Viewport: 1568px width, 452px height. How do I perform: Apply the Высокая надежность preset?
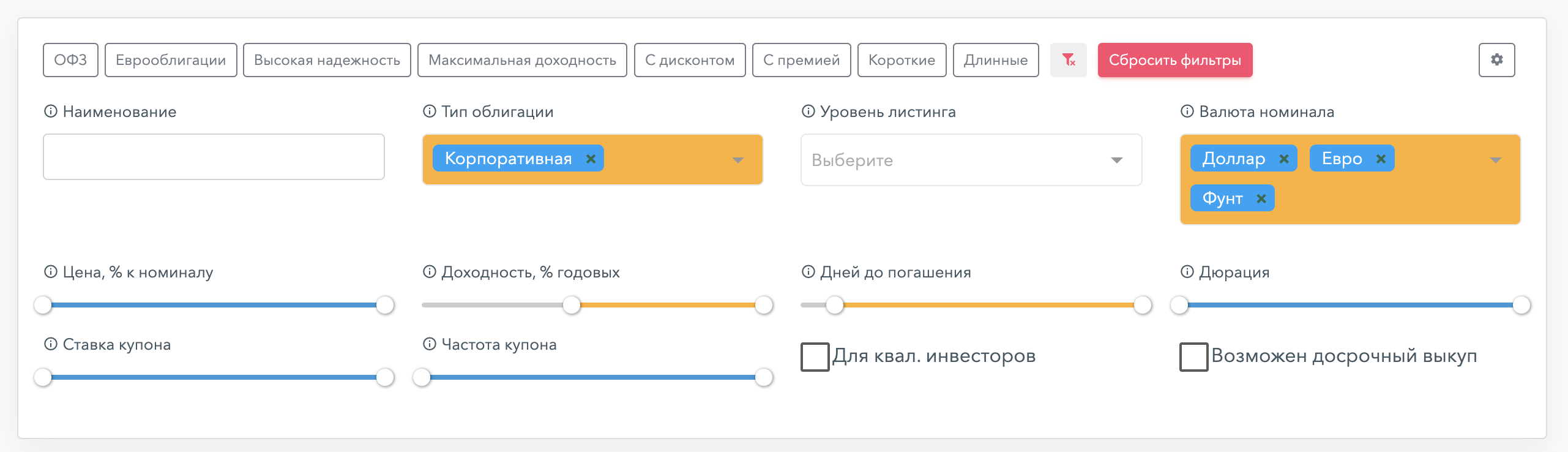click(x=327, y=60)
